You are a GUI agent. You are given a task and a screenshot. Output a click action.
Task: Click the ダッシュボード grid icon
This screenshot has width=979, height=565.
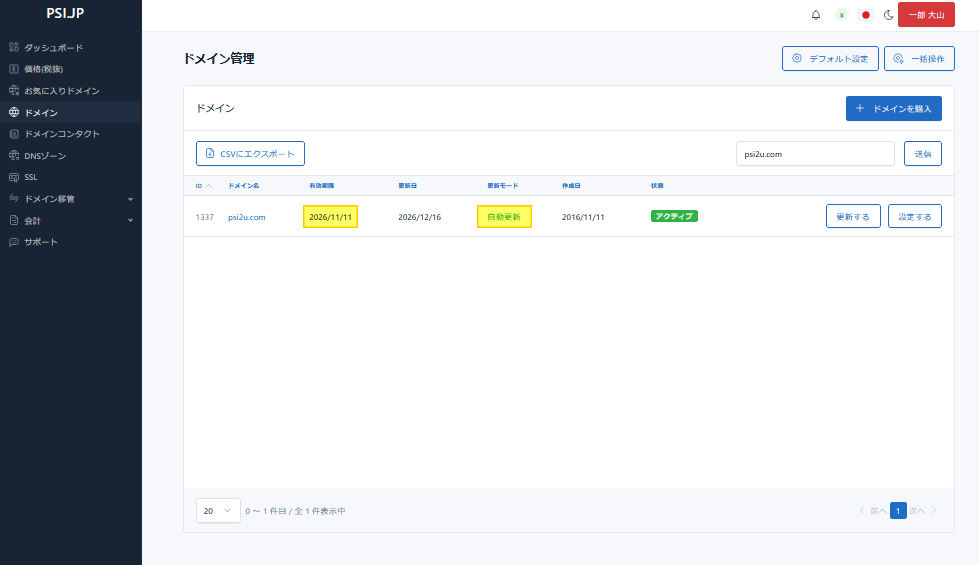pos(14,48)
